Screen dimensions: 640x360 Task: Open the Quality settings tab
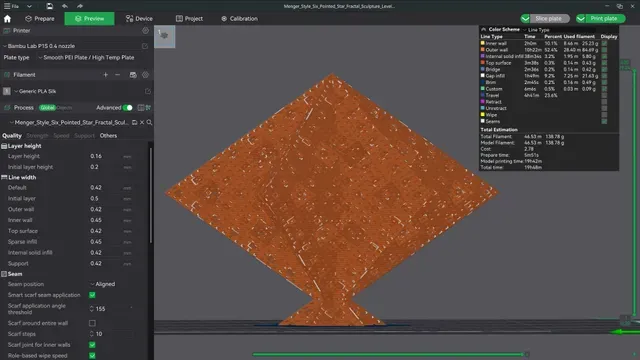coord(12,136)
